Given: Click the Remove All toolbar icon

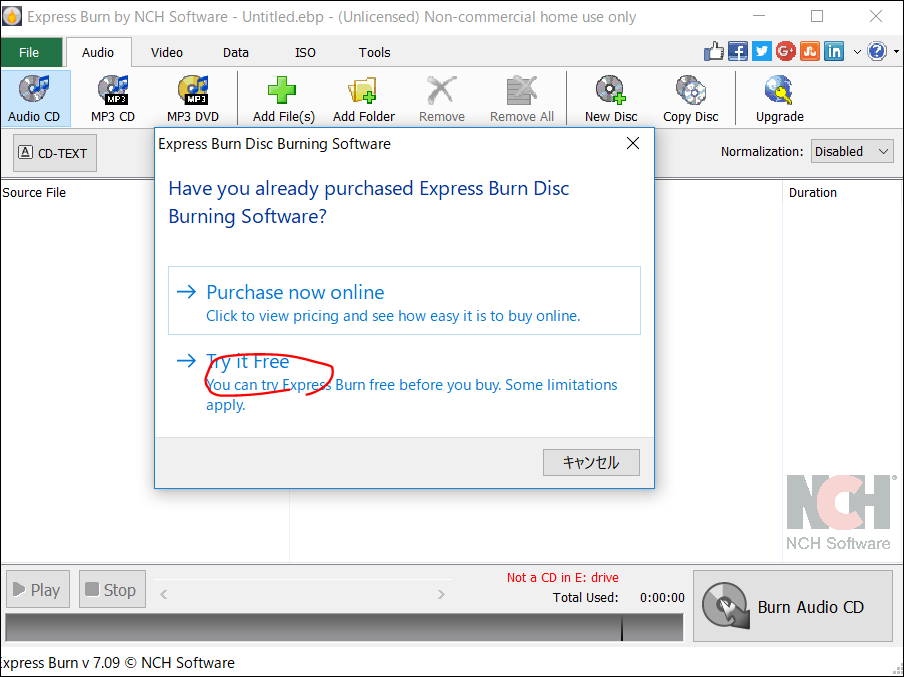Looking at the screenshot, I should click(x=522, y=91).
